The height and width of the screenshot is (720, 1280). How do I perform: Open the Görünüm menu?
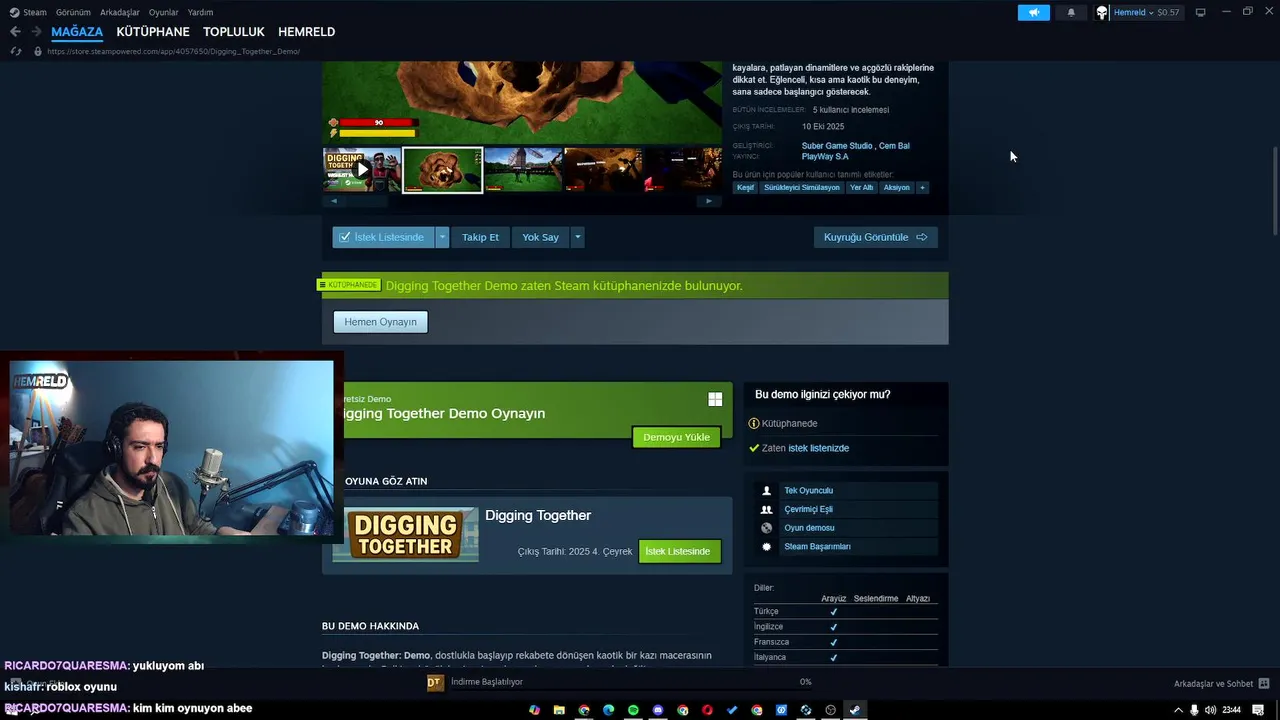point(73,12)
